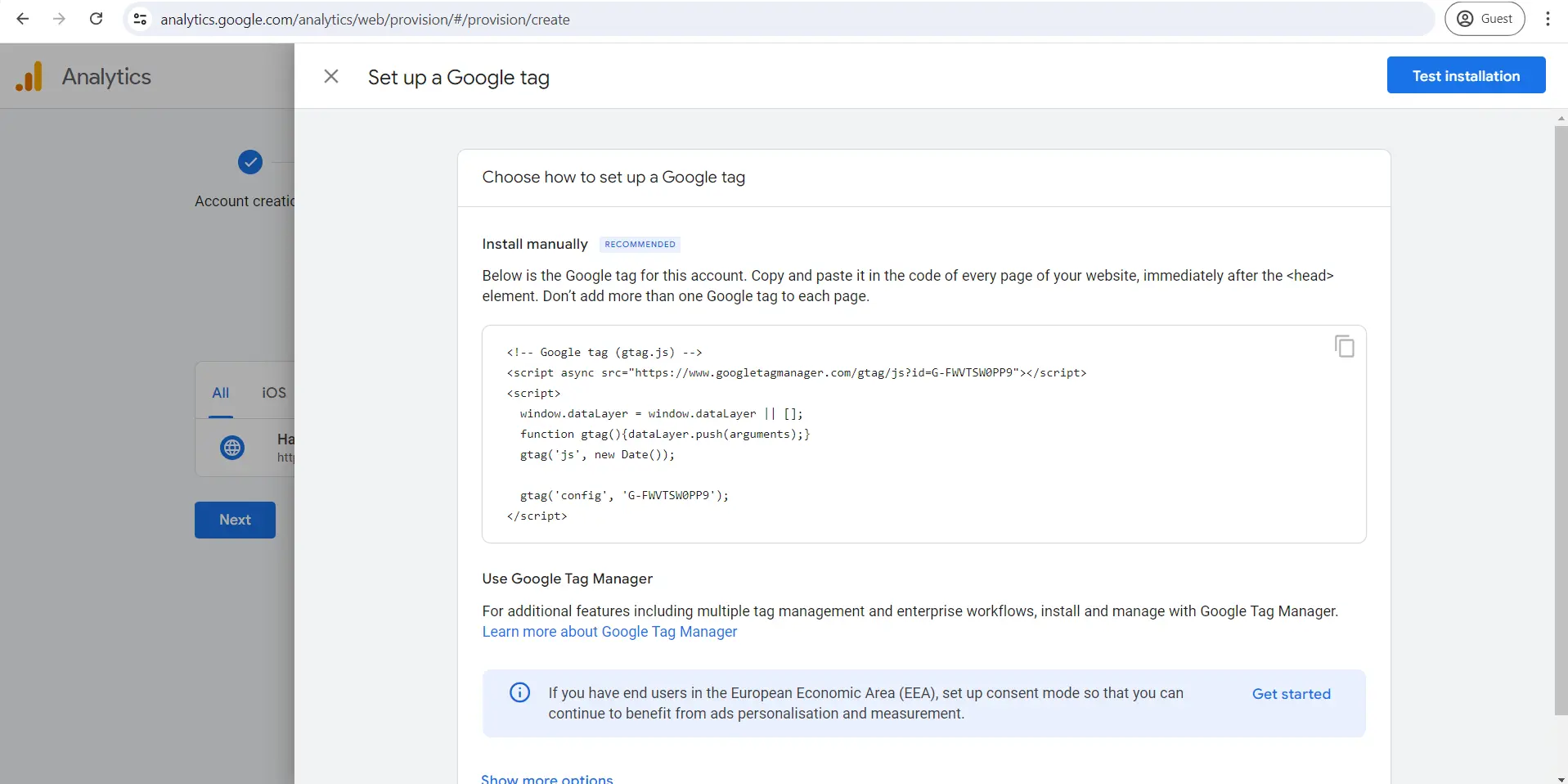Image resolution: width=1568 pixels, height=784 pixels.
Task: Click the browser forward arrow
Action: pyautogui.click(x=59, y=19)
